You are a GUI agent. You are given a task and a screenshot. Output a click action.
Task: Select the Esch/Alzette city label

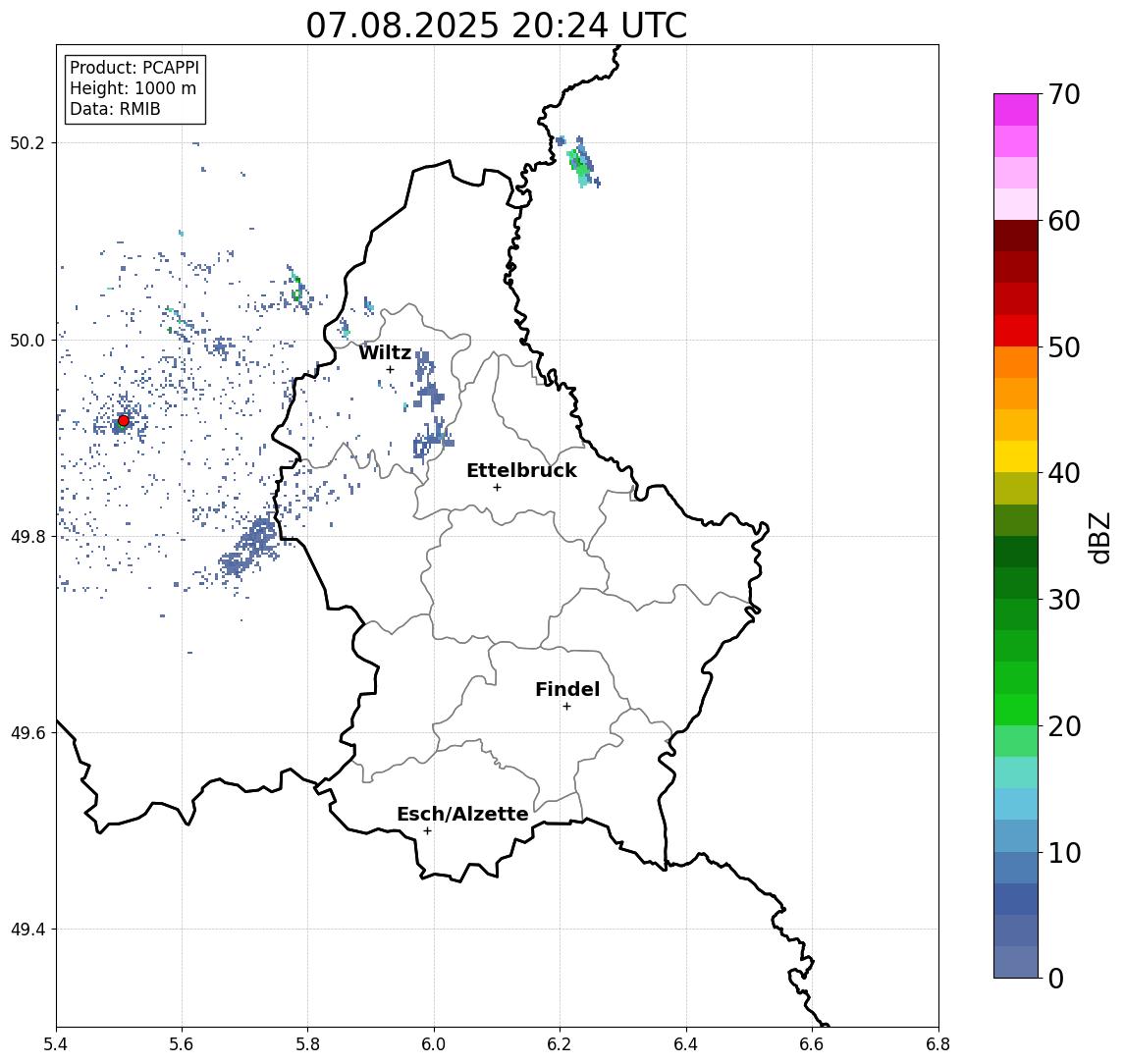[x=462, y=814]
